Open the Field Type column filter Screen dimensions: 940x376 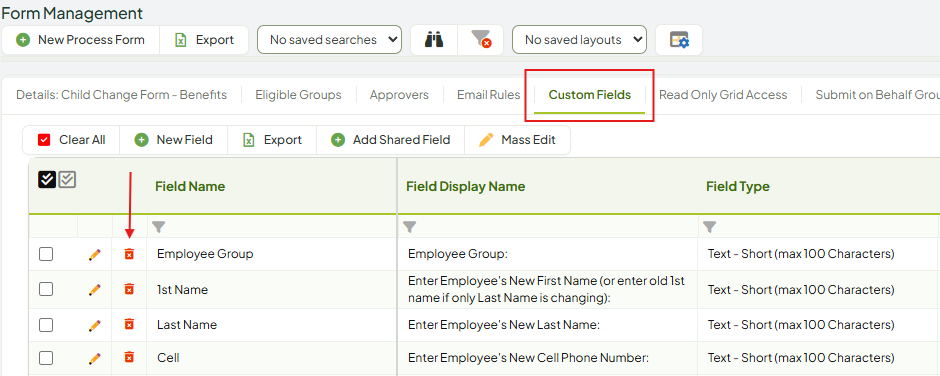tap(709, 227)
